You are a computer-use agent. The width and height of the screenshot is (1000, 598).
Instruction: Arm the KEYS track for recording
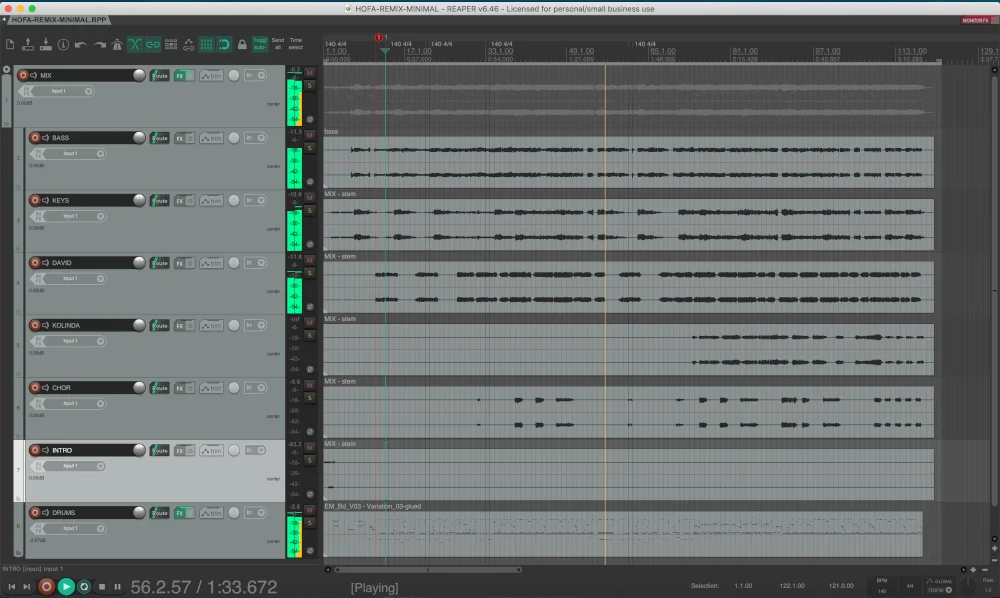click(35, 200)
